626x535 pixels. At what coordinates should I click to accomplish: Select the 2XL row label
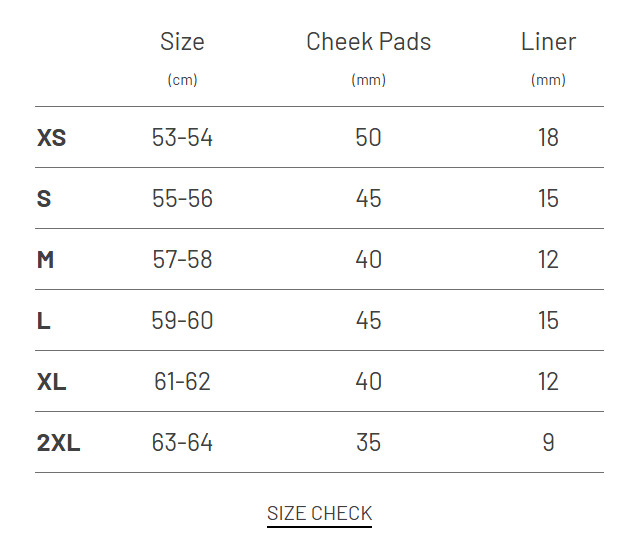(x=58, y=442)
